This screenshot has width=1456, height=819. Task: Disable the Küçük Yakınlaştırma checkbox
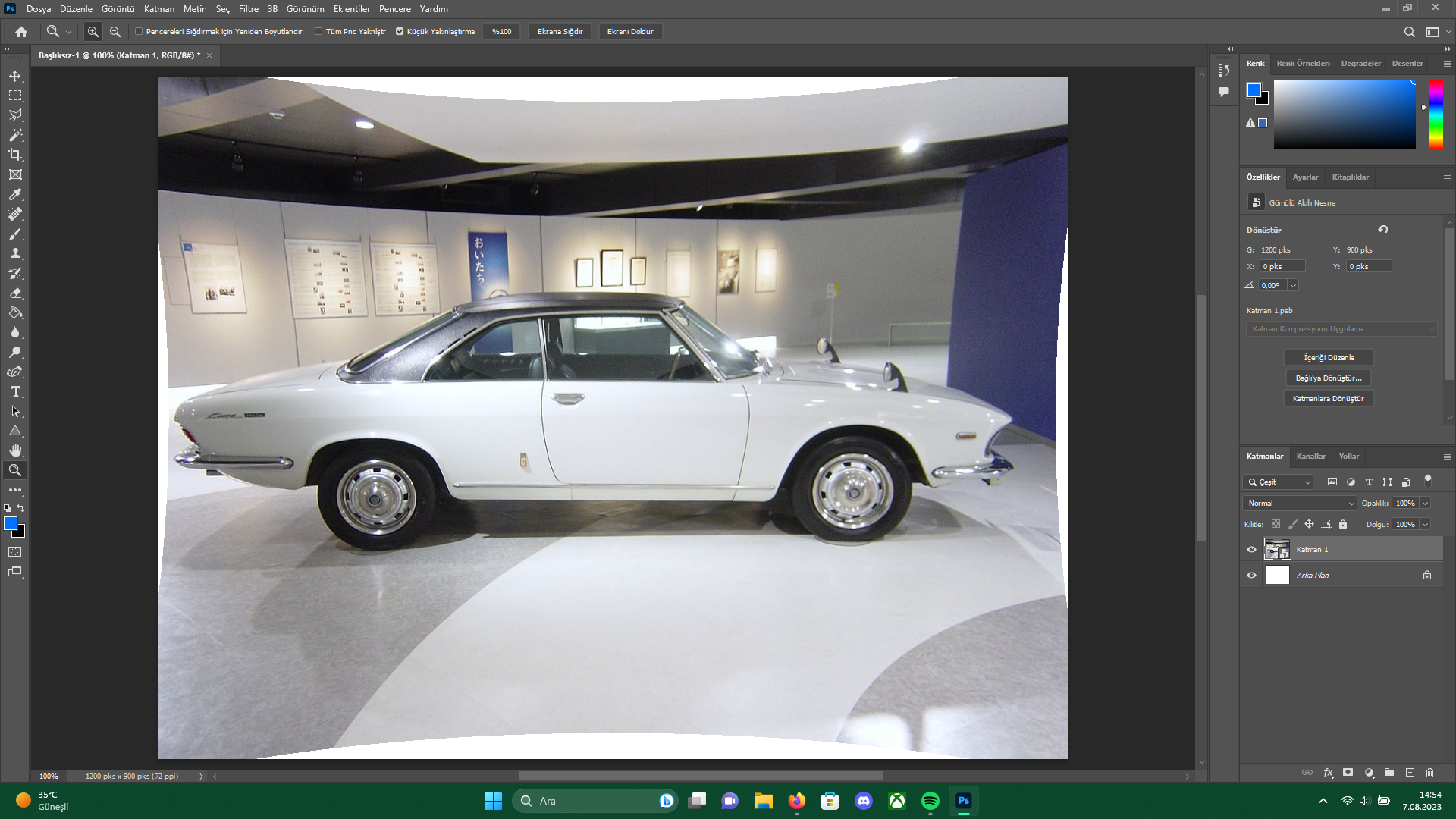(x=400, y=31)
